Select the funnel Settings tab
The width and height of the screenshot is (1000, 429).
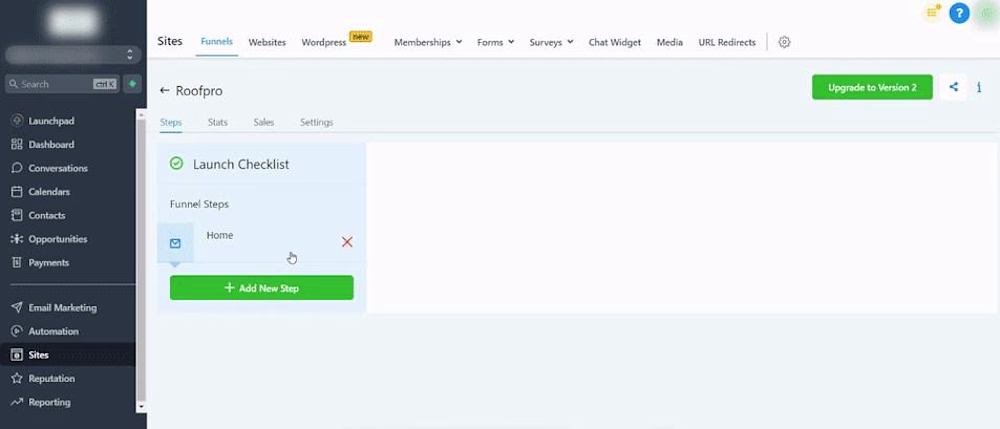(x=316, y=122)
